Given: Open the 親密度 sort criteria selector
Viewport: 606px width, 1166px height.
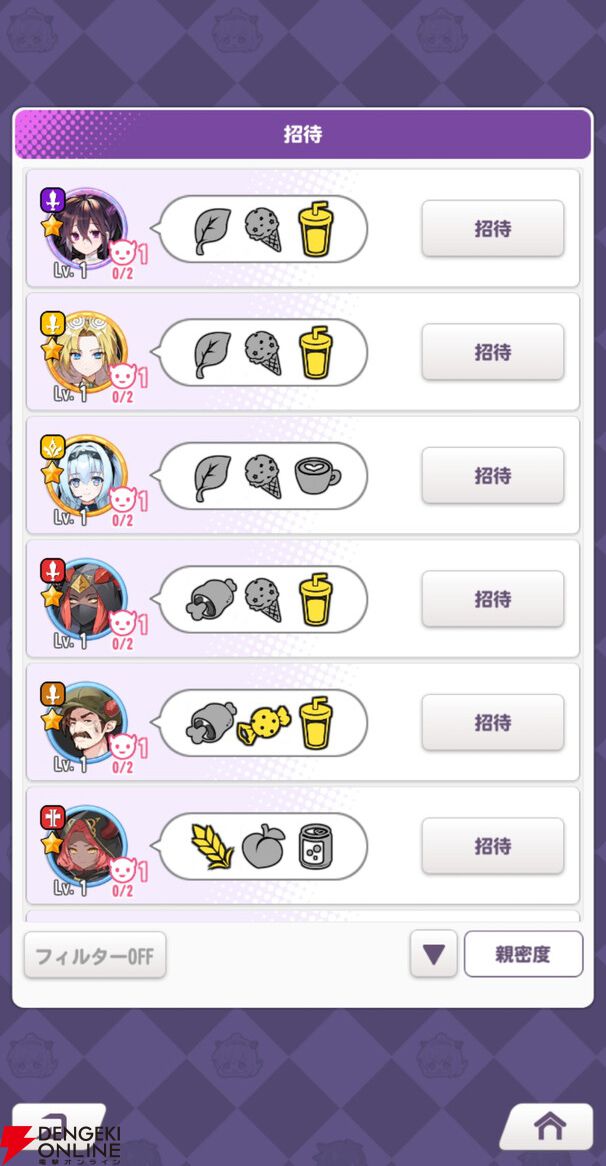Looking at the screenshot, I should 523,954.
